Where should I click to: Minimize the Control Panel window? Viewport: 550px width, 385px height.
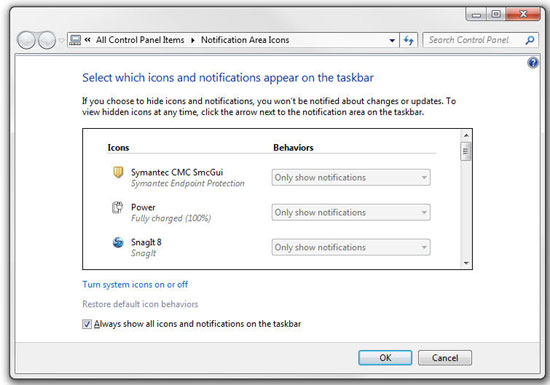[476, 15]
